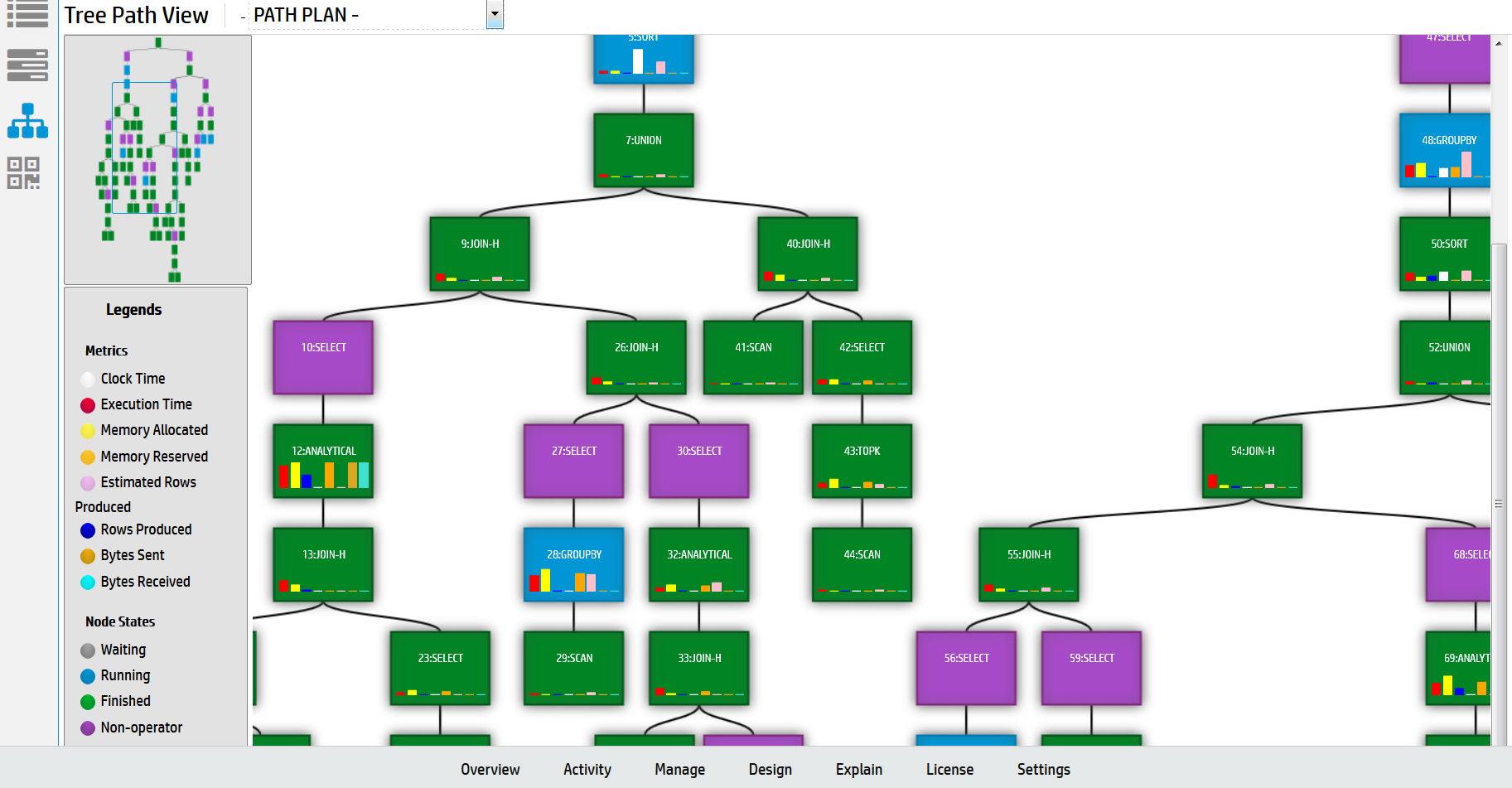Screen dimensions: 1512x788
Task: Click the scroll up arrow on vertical scrollbar
Action: tap(1498, 43)
